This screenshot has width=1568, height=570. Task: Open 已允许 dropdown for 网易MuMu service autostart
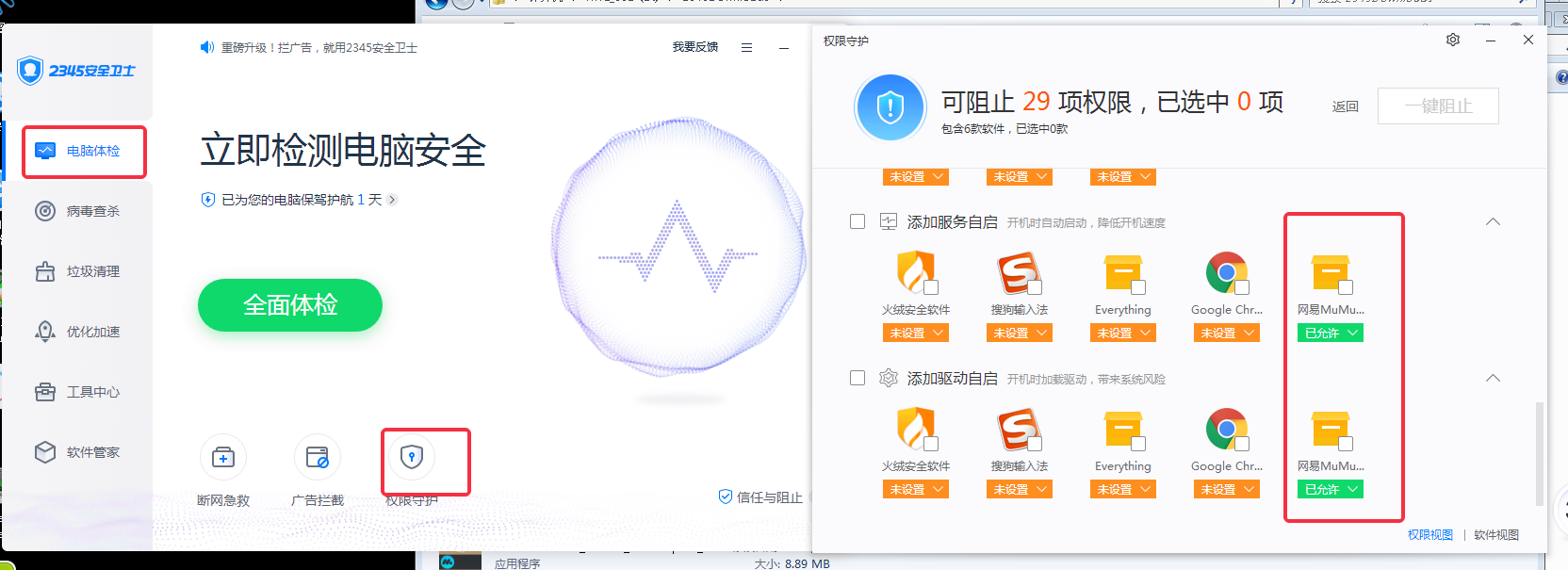coord(1331,333)
